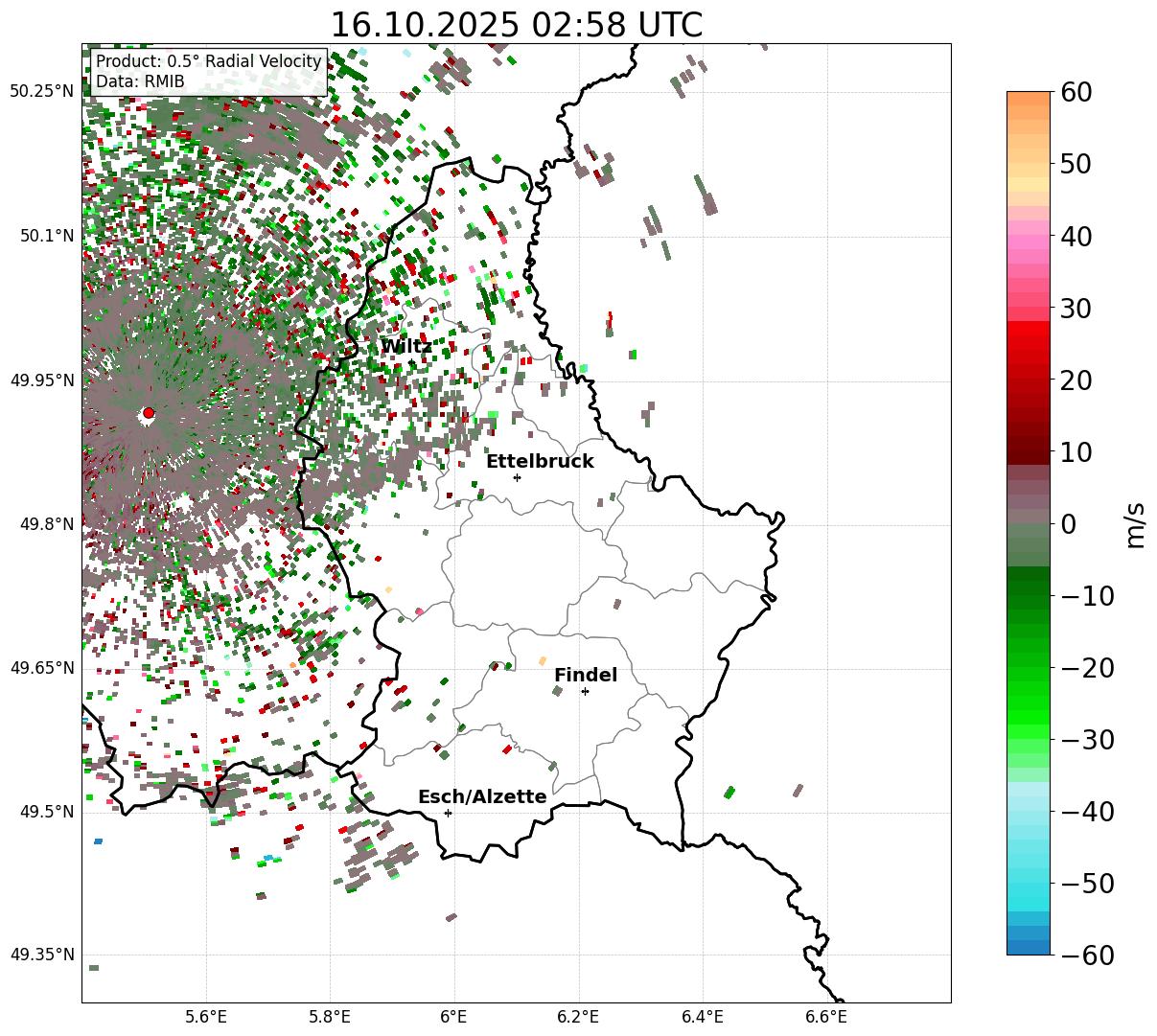The height and width of the screenshot is (1036, 1157).
Task: Click the Esch/Alzette station cross marker
Action: [x=448, y=813]
